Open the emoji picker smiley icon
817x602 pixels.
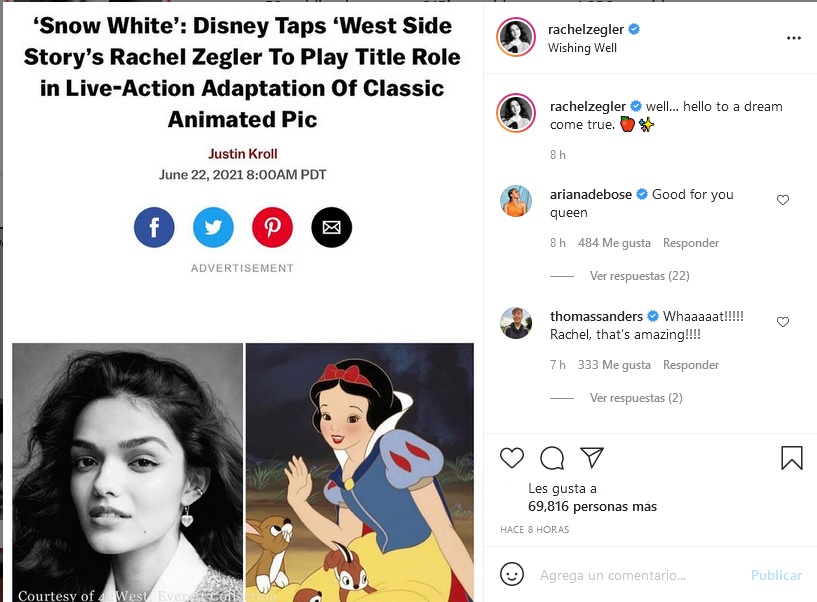(511, 575)
